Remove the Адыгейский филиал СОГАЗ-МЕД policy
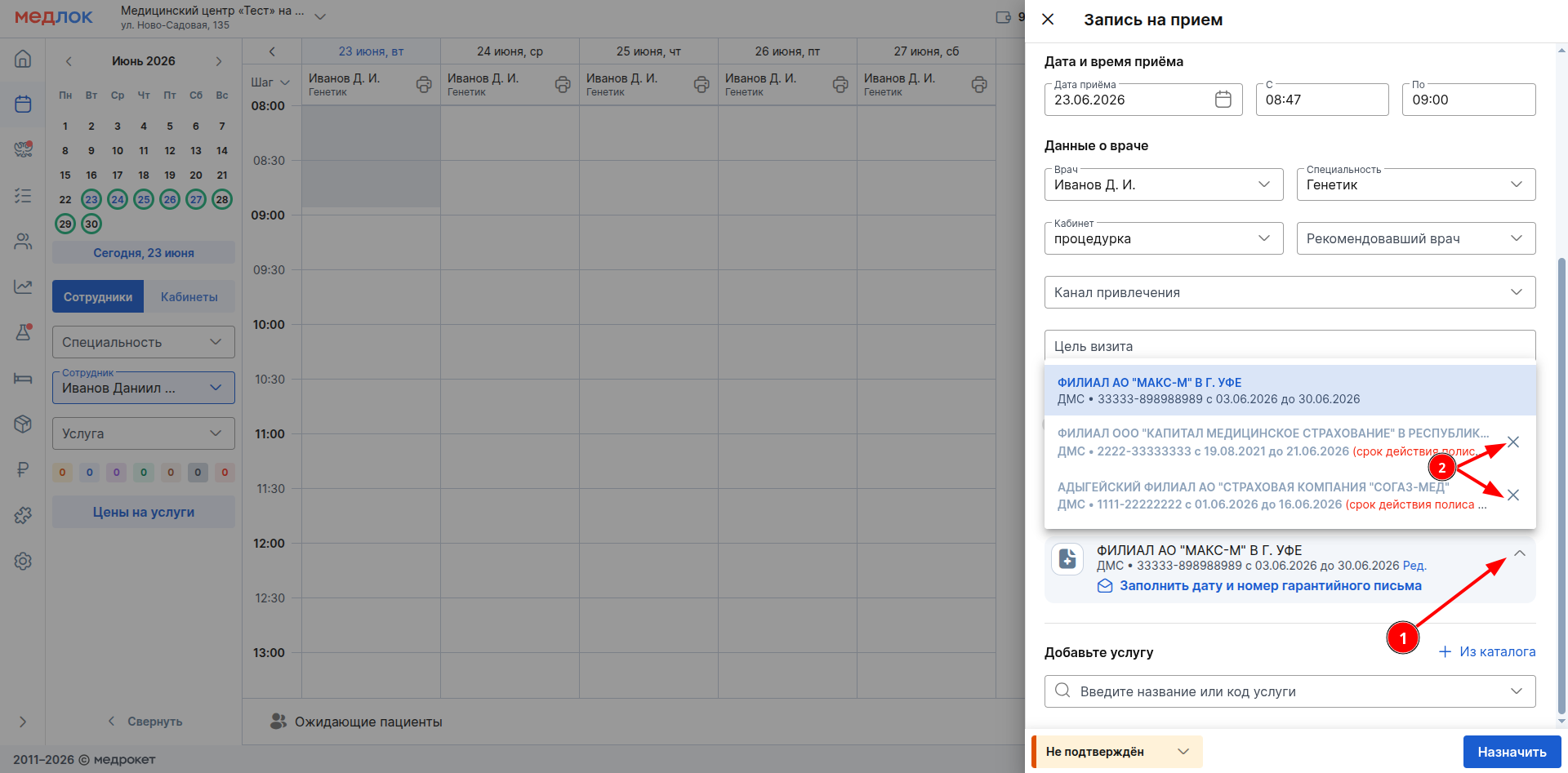The width and height of the screenshot is (1568, 773). tap(1513, 495)
